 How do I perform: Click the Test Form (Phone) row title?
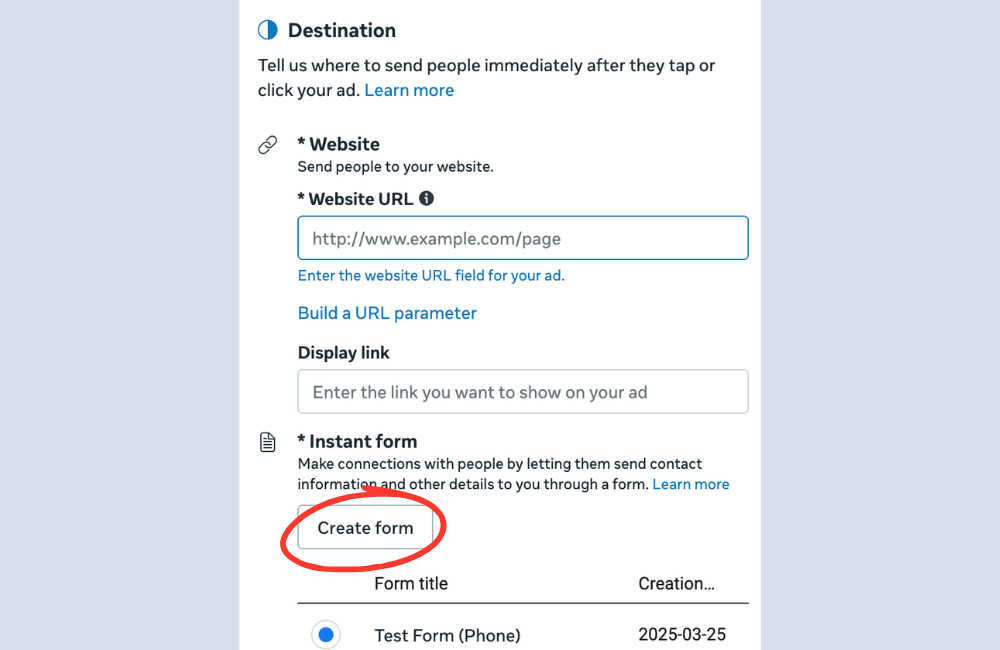pyautogui.click(x=447, y=635)
